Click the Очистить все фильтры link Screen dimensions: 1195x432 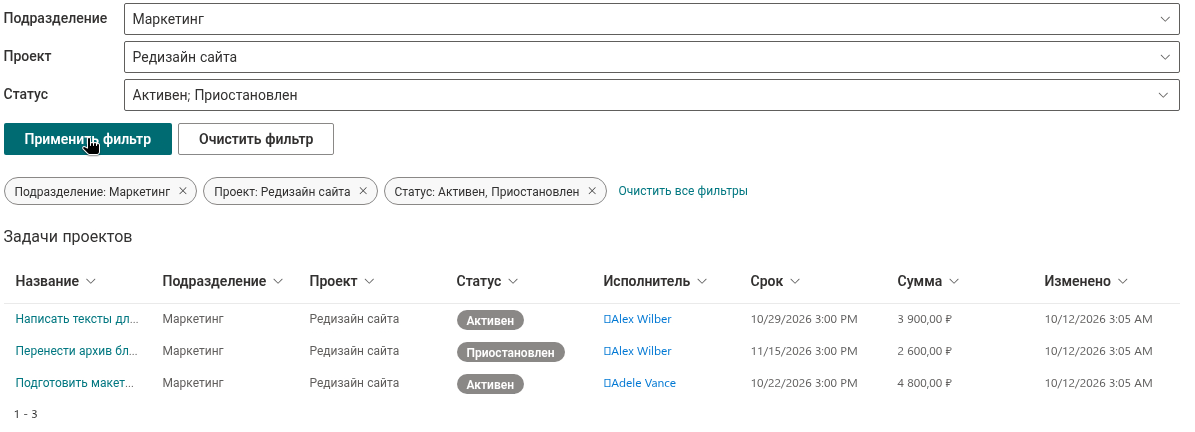tap(683, 190)
